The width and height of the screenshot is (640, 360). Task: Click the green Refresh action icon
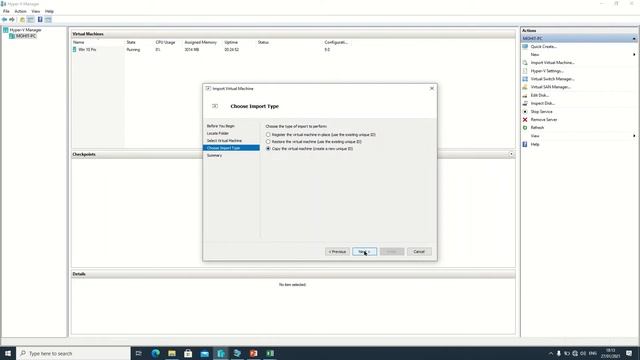pos(525,128)
